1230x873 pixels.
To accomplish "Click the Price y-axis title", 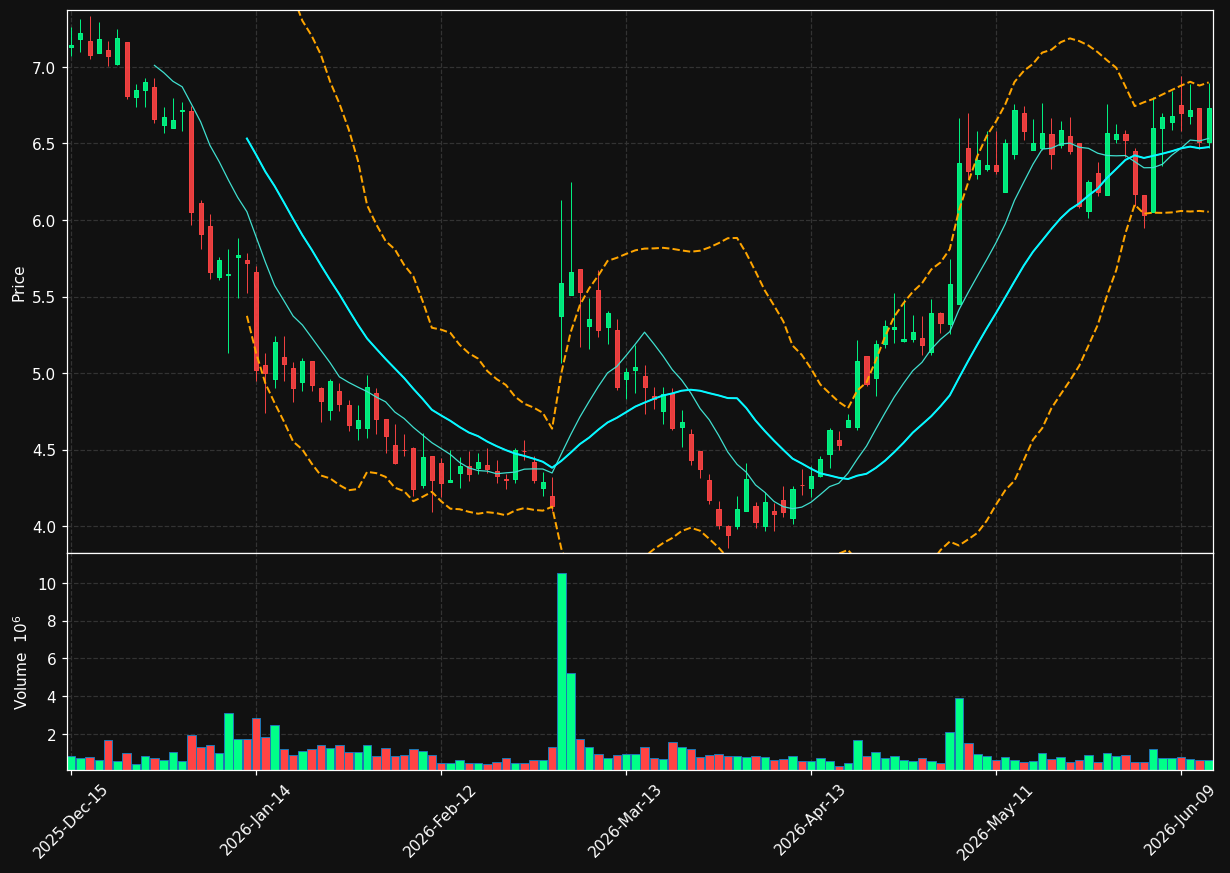I will tap(19, 283).
